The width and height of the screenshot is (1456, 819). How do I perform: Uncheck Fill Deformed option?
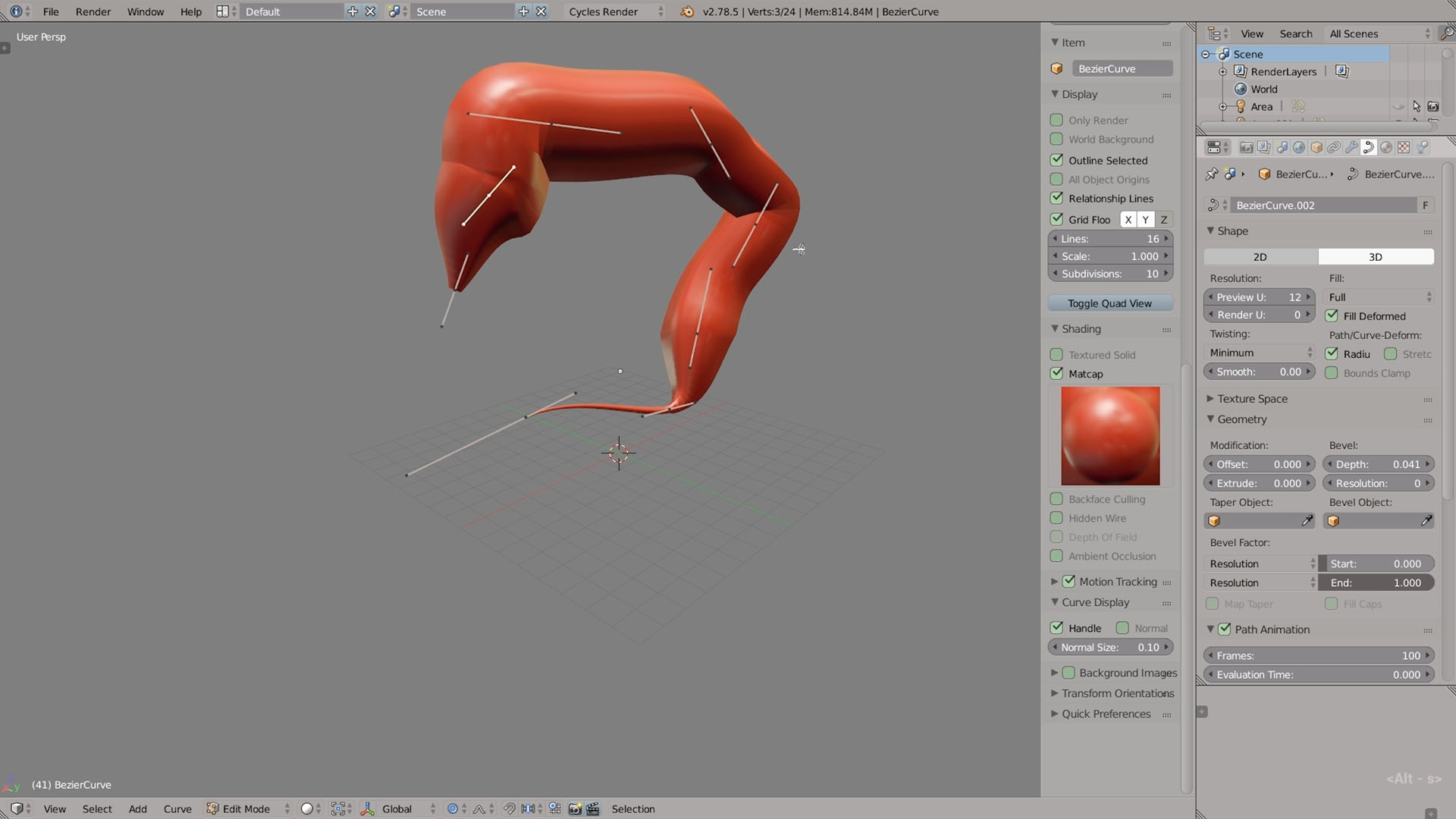click(1332, 315)
